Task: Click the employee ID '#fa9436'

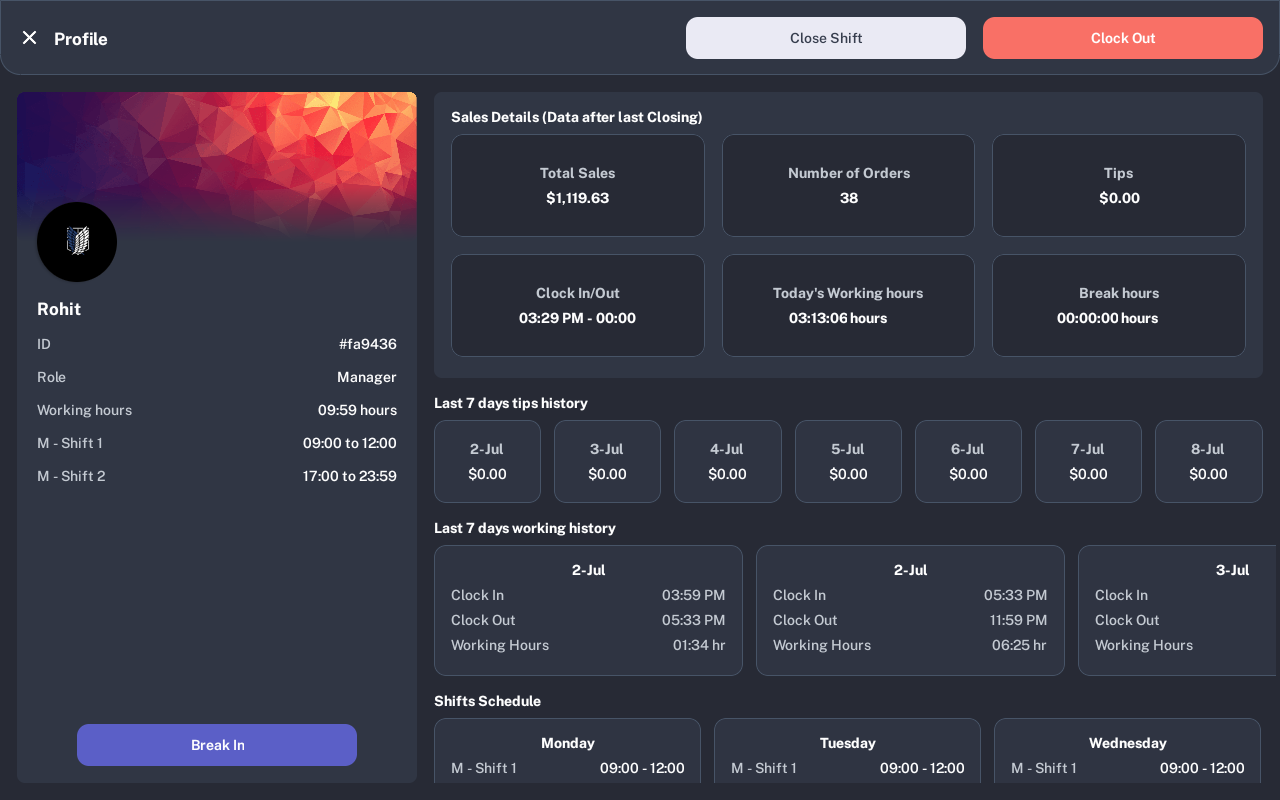Action: (x=368, y=344)
